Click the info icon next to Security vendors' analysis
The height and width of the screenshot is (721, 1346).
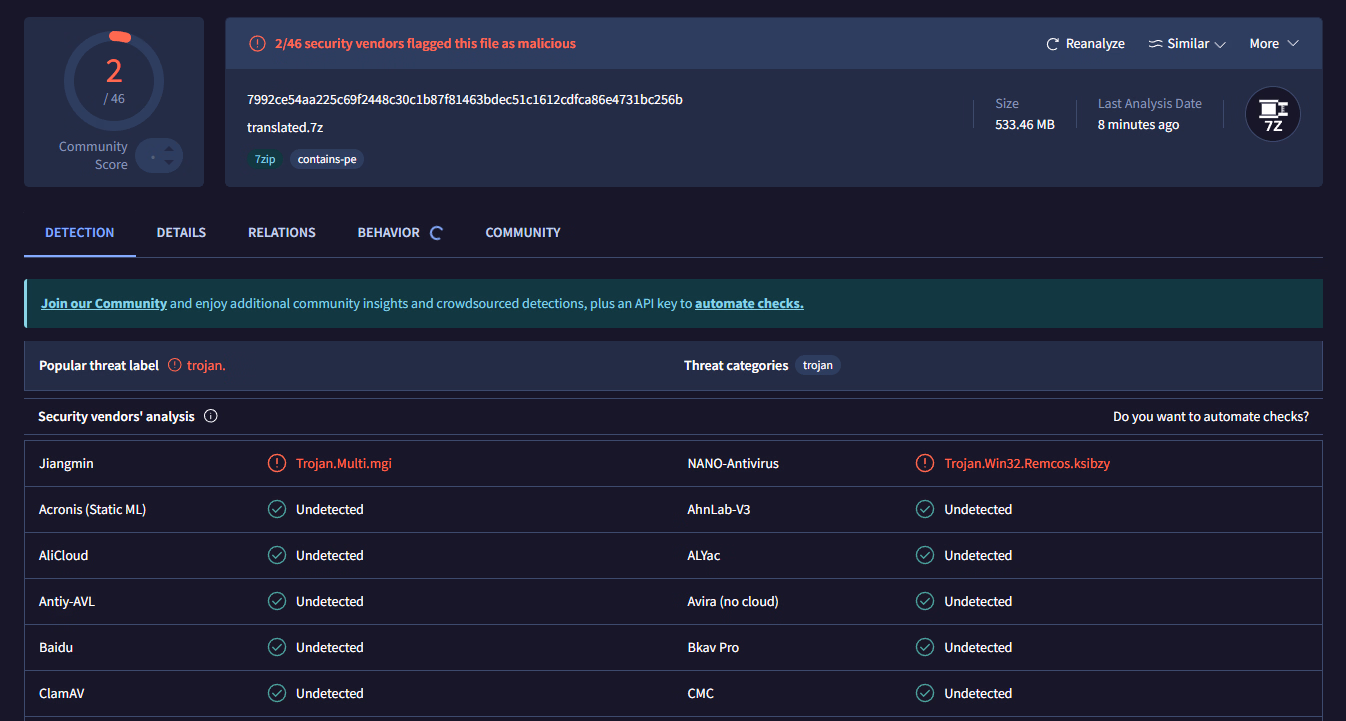pos(210,416)
